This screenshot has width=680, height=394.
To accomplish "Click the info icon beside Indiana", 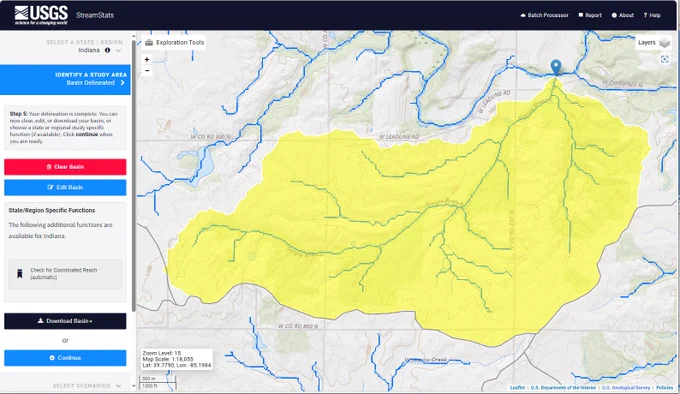I will 108,50.
